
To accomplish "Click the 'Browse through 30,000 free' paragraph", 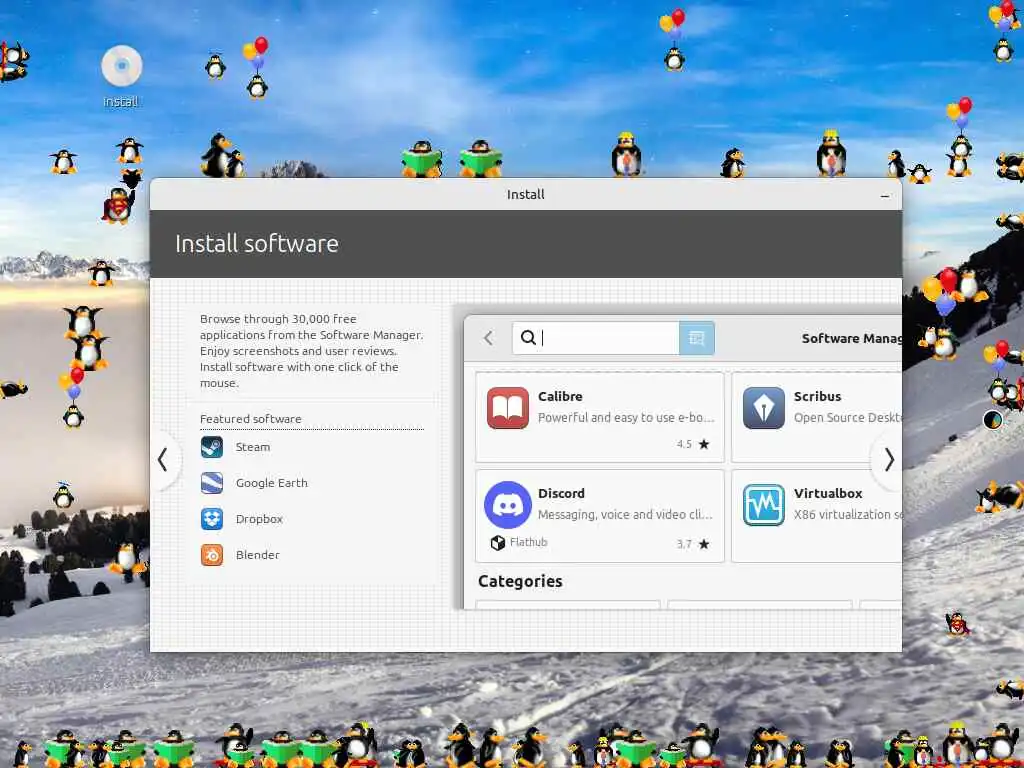I will [312, 351].
